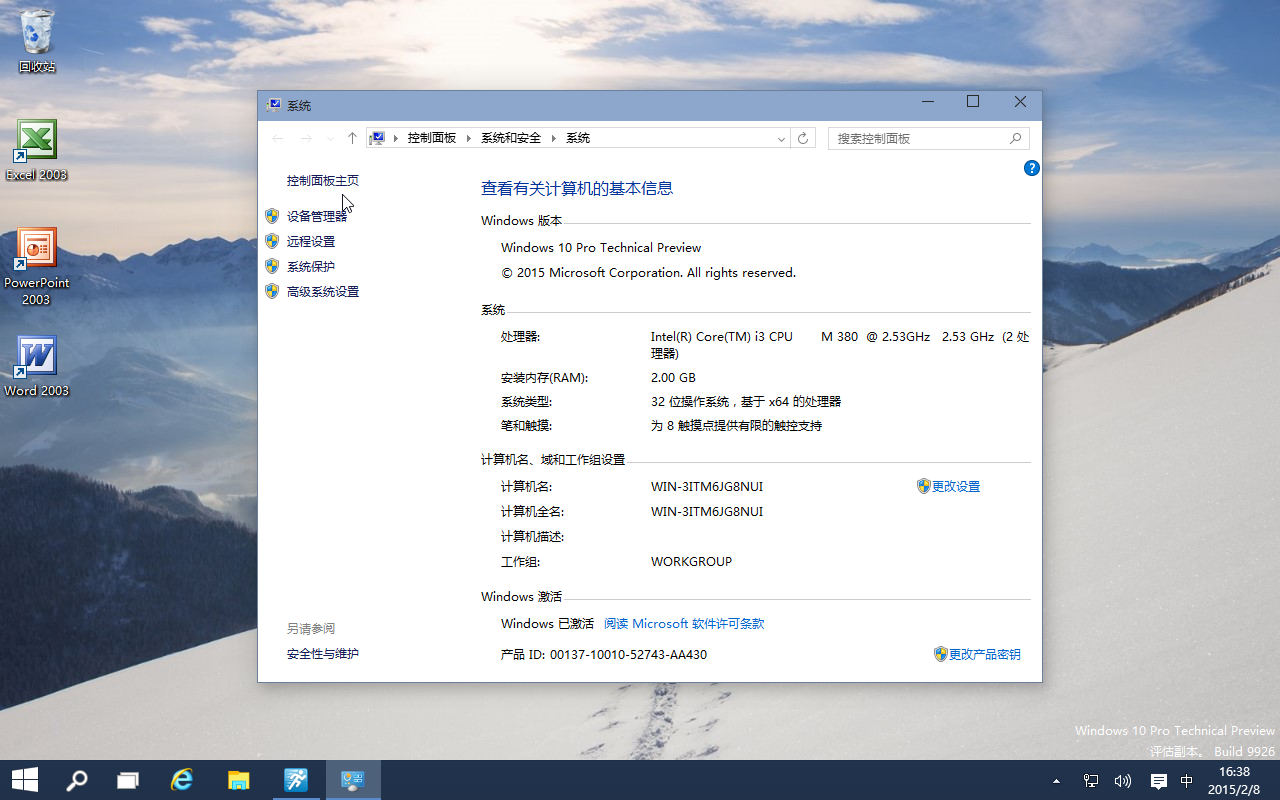Click the shield icon beside 设备管理器
The width and height of the screenshot is (1280, 800).
272,215
